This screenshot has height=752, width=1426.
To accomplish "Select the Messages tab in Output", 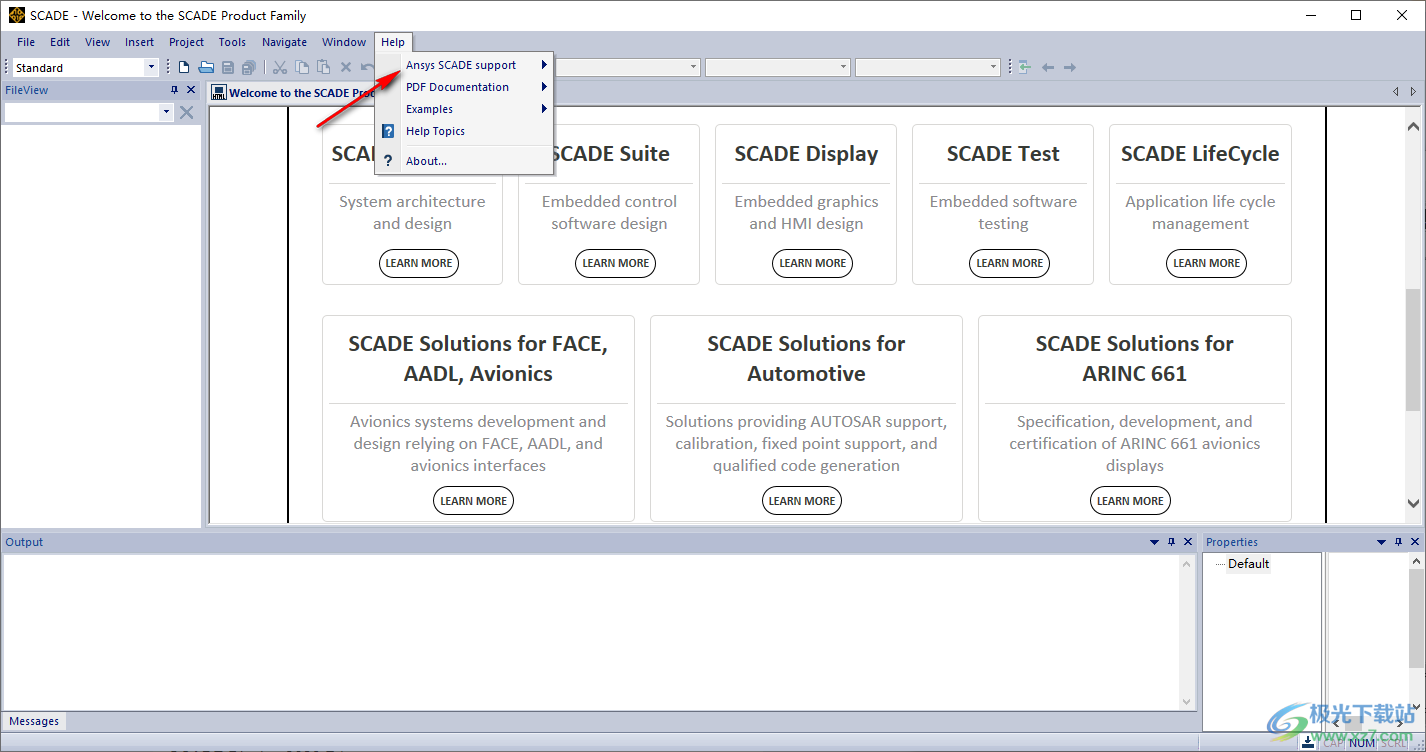I will coord(34,721).
